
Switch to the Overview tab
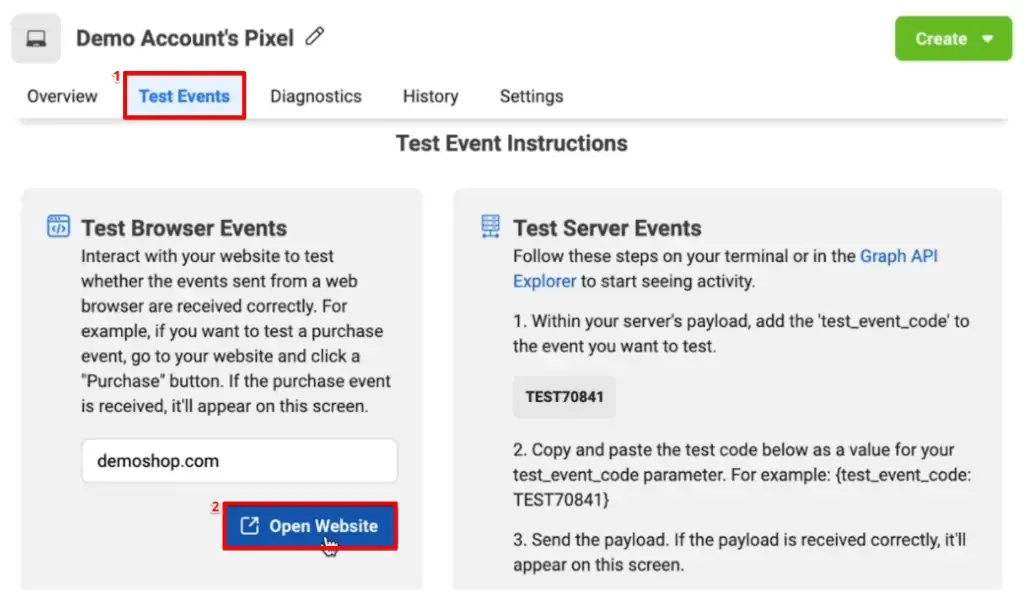(61, 96)
